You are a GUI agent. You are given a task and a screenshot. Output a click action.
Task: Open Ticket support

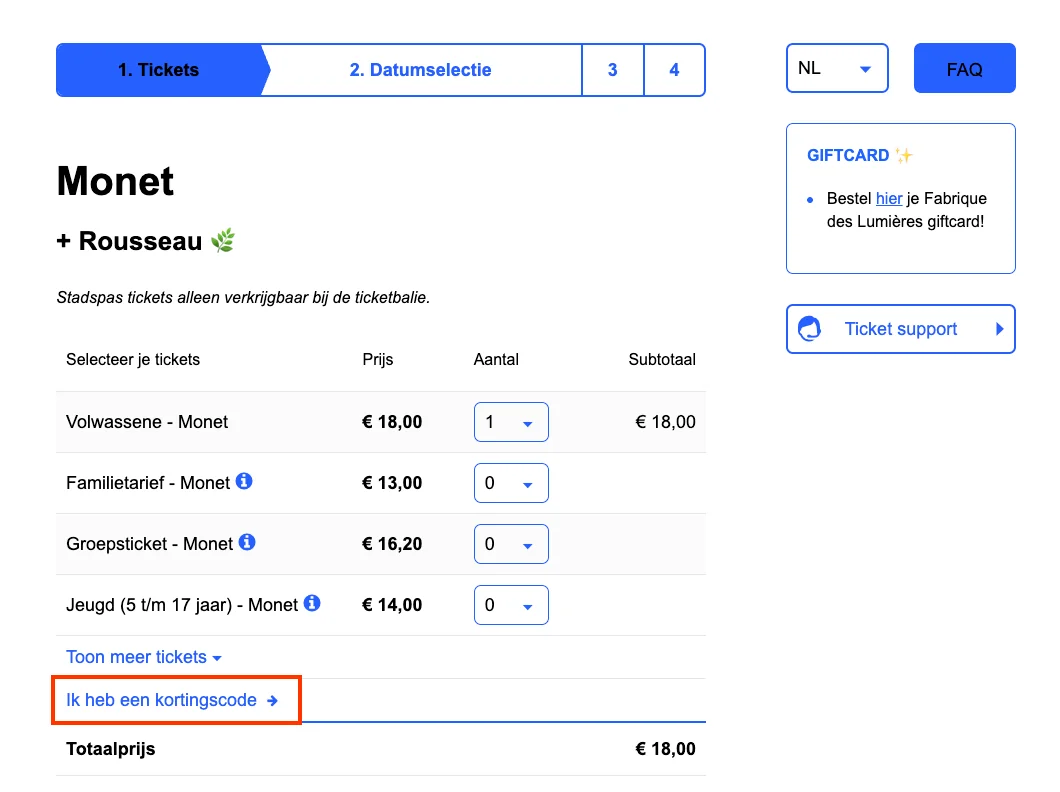point(900,329)
